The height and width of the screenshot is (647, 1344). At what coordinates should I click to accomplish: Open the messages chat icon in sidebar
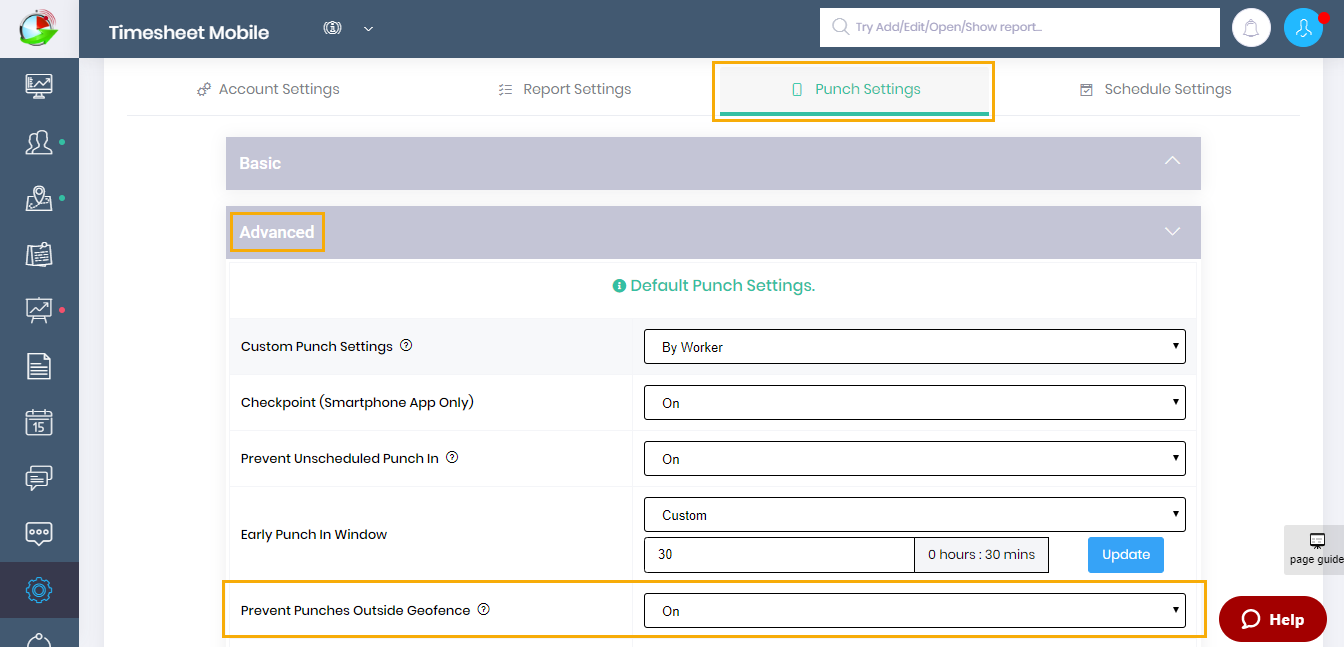39,478
